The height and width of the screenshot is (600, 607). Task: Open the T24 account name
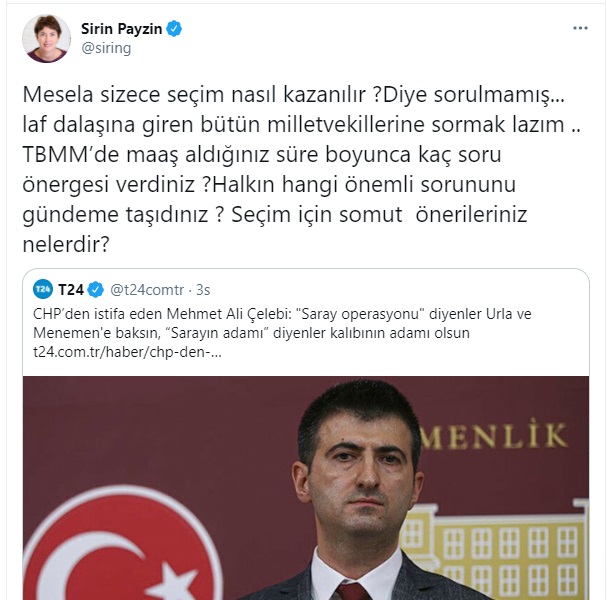click(x=71, y=290)
